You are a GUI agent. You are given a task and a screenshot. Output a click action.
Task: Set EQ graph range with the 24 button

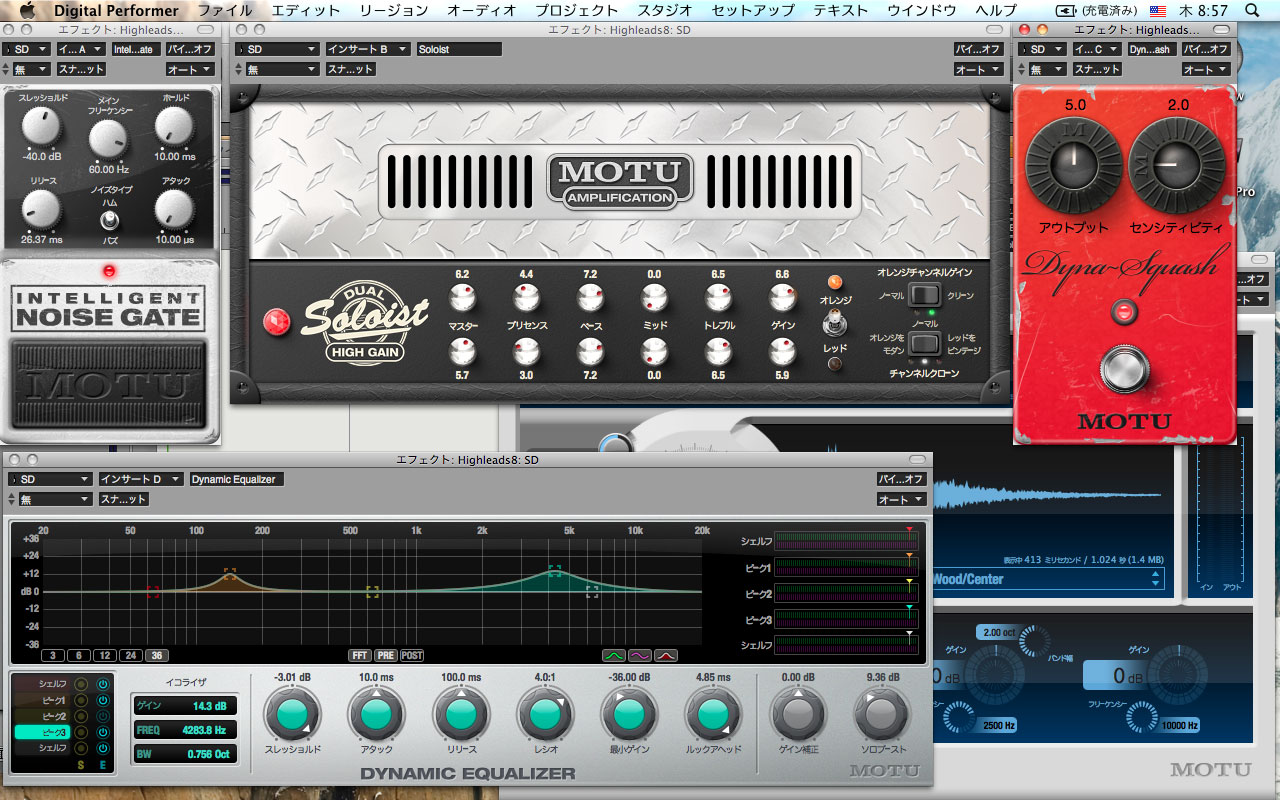(x=130, y=656)
